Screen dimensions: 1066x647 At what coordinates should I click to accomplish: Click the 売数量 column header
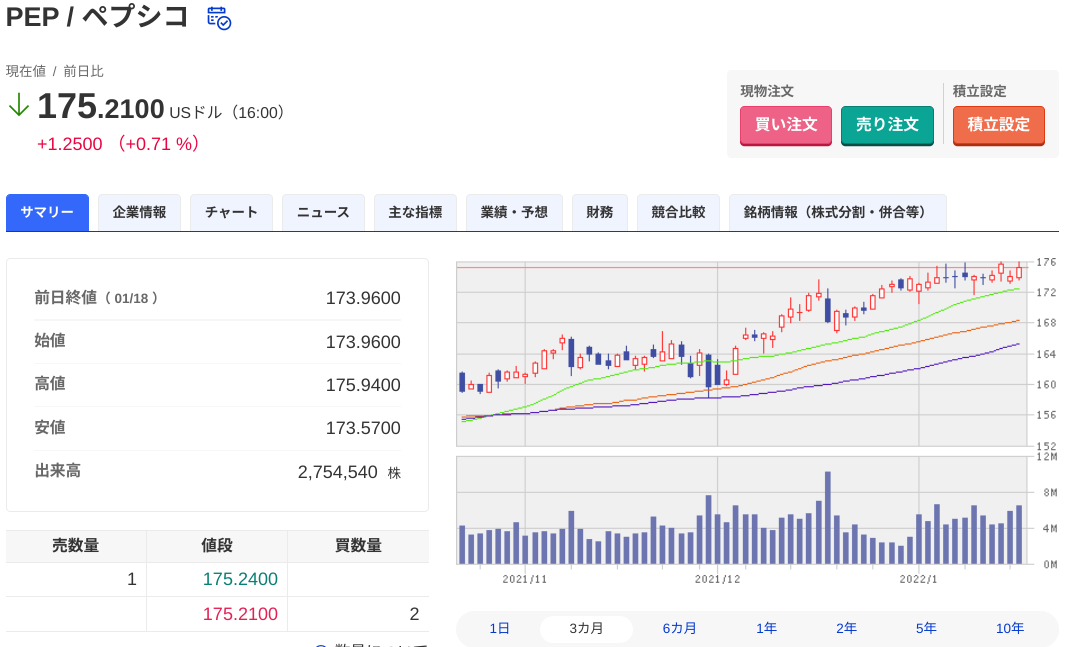point(76,546)
